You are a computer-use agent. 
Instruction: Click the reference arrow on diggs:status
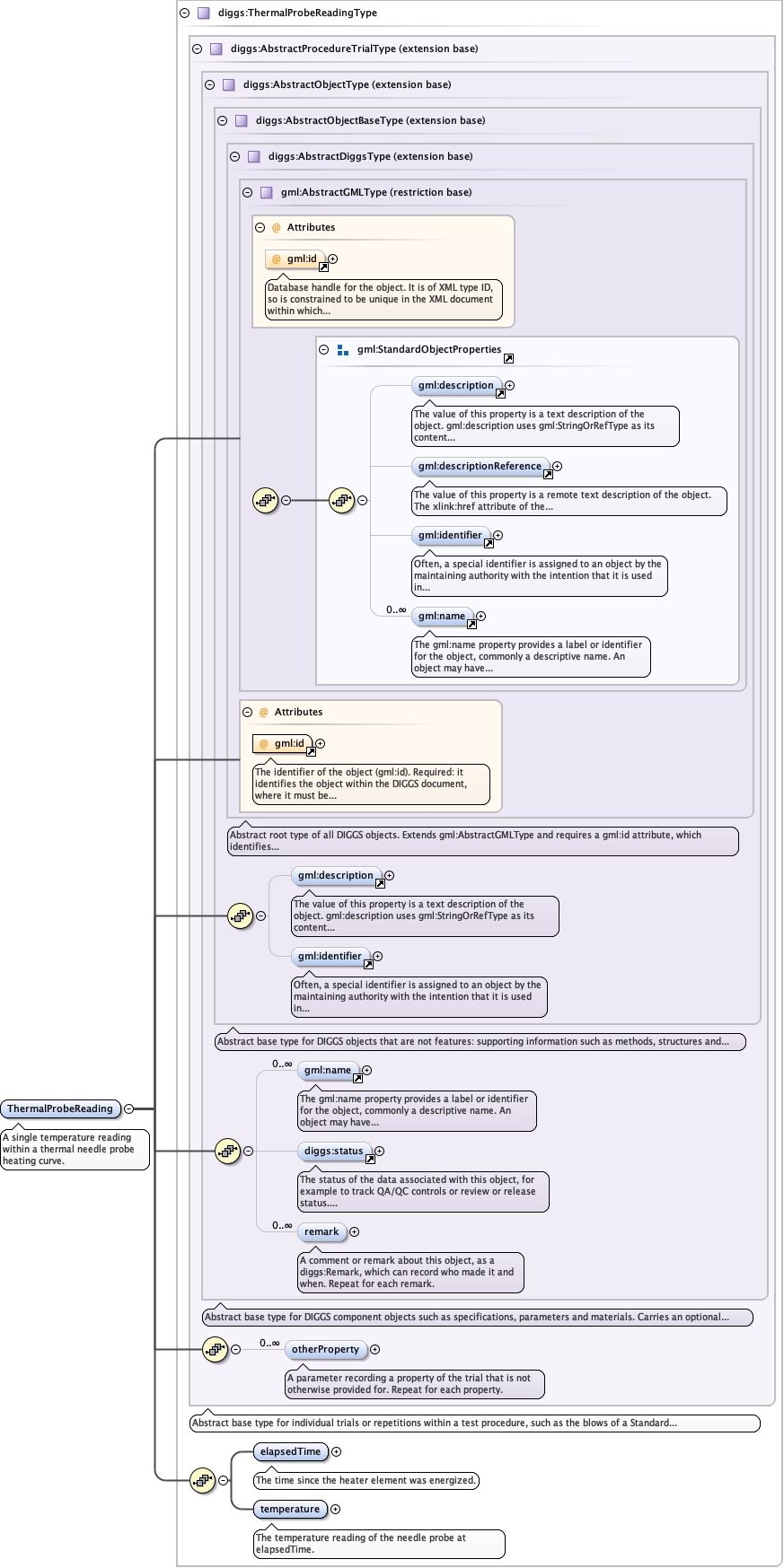point(370,1159)
